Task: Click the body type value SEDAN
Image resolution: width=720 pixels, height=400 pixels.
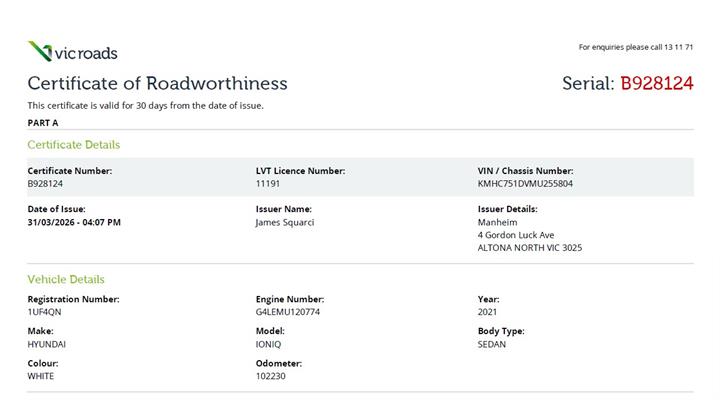Action: tap(492, 344)
